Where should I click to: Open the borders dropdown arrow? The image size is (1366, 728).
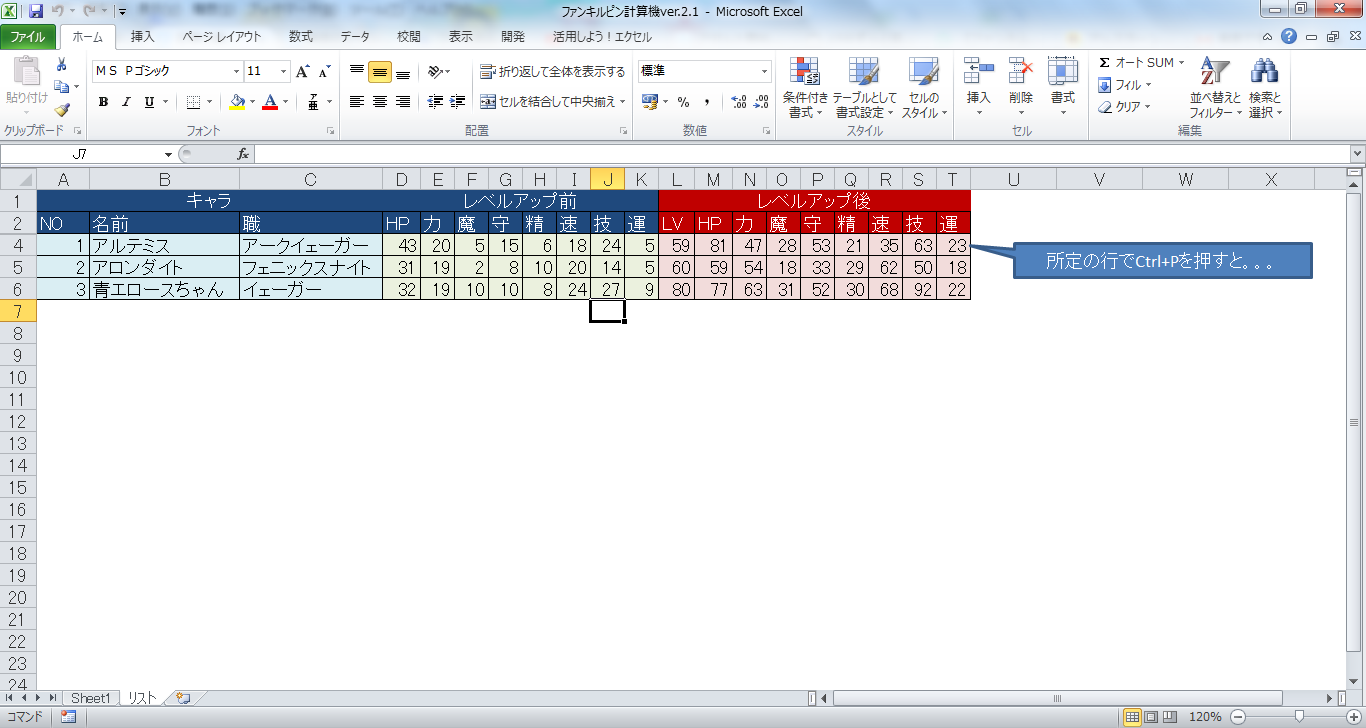(209, 102)
